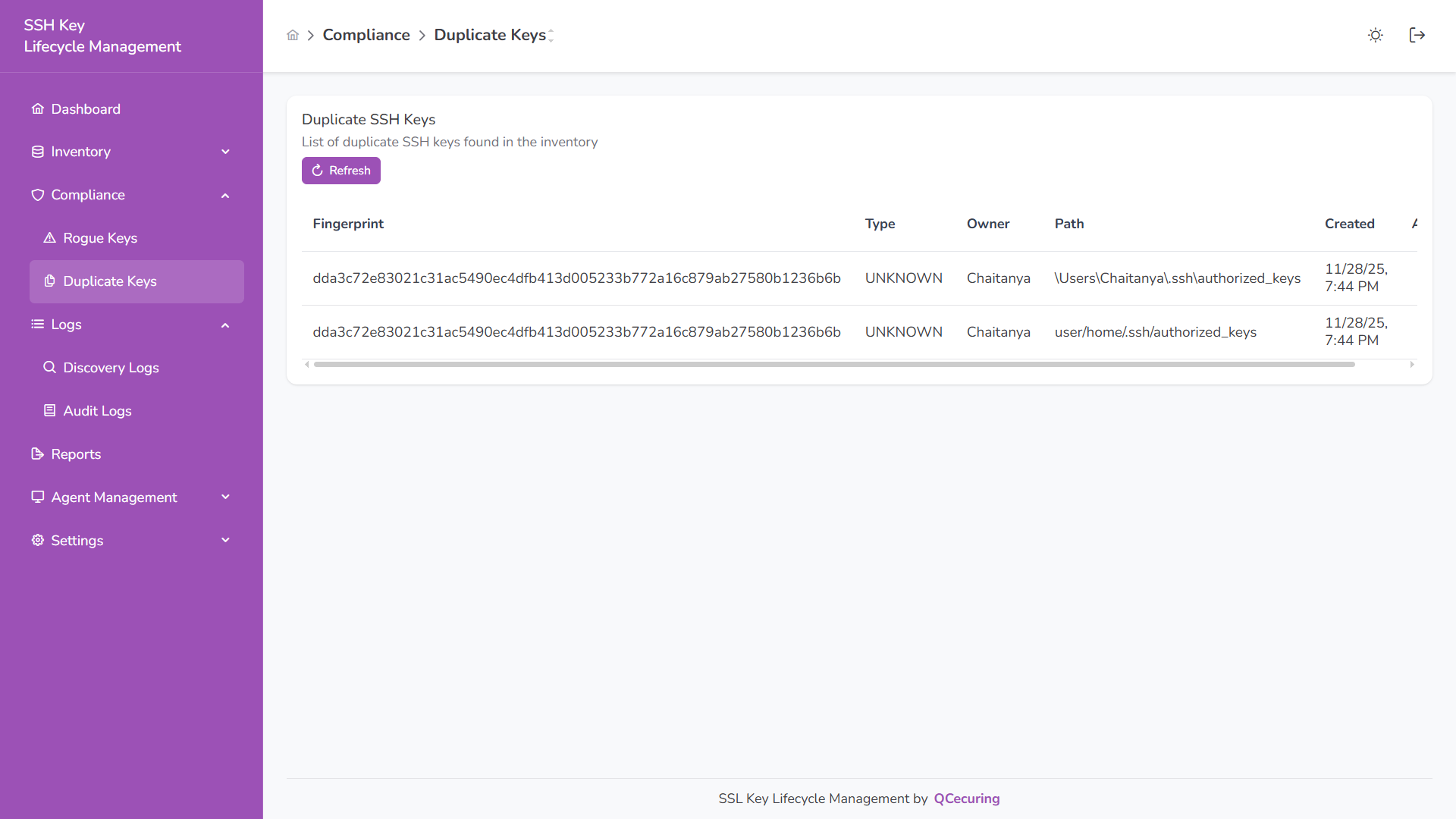Select the Discovery Logs magnifier icon
Viewport: 1456px width, 819px height.
point(50,367)
